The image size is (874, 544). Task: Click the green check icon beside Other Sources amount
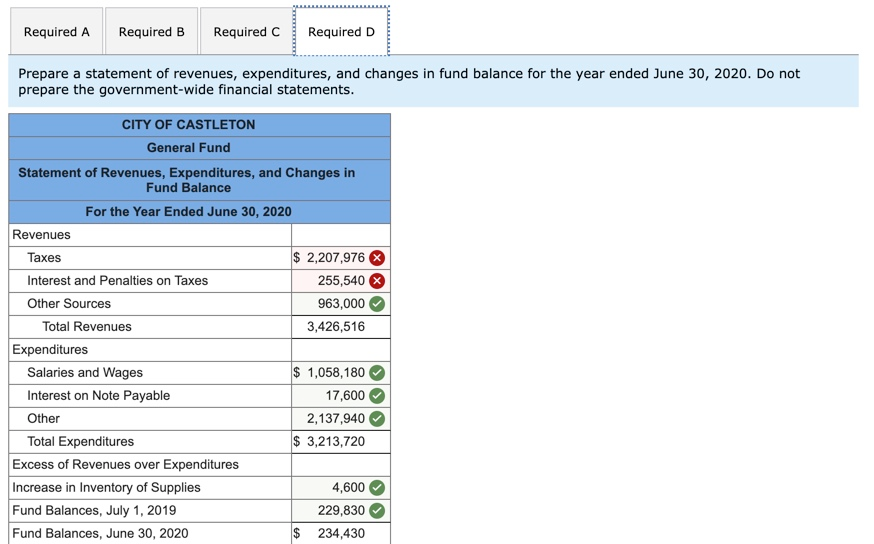pyautogui.click(x=377, y=304)
